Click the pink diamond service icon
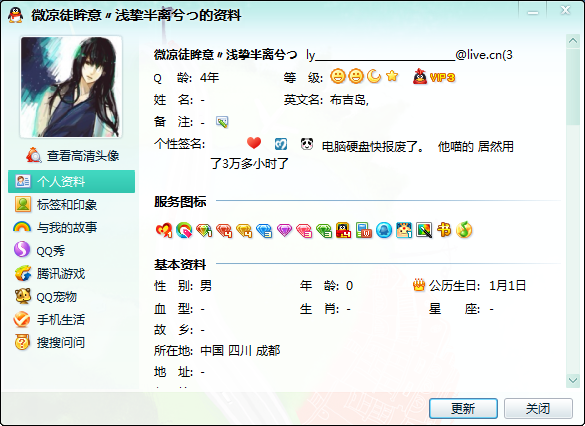This screenshot has height=426, width=585. coord(304,230)
